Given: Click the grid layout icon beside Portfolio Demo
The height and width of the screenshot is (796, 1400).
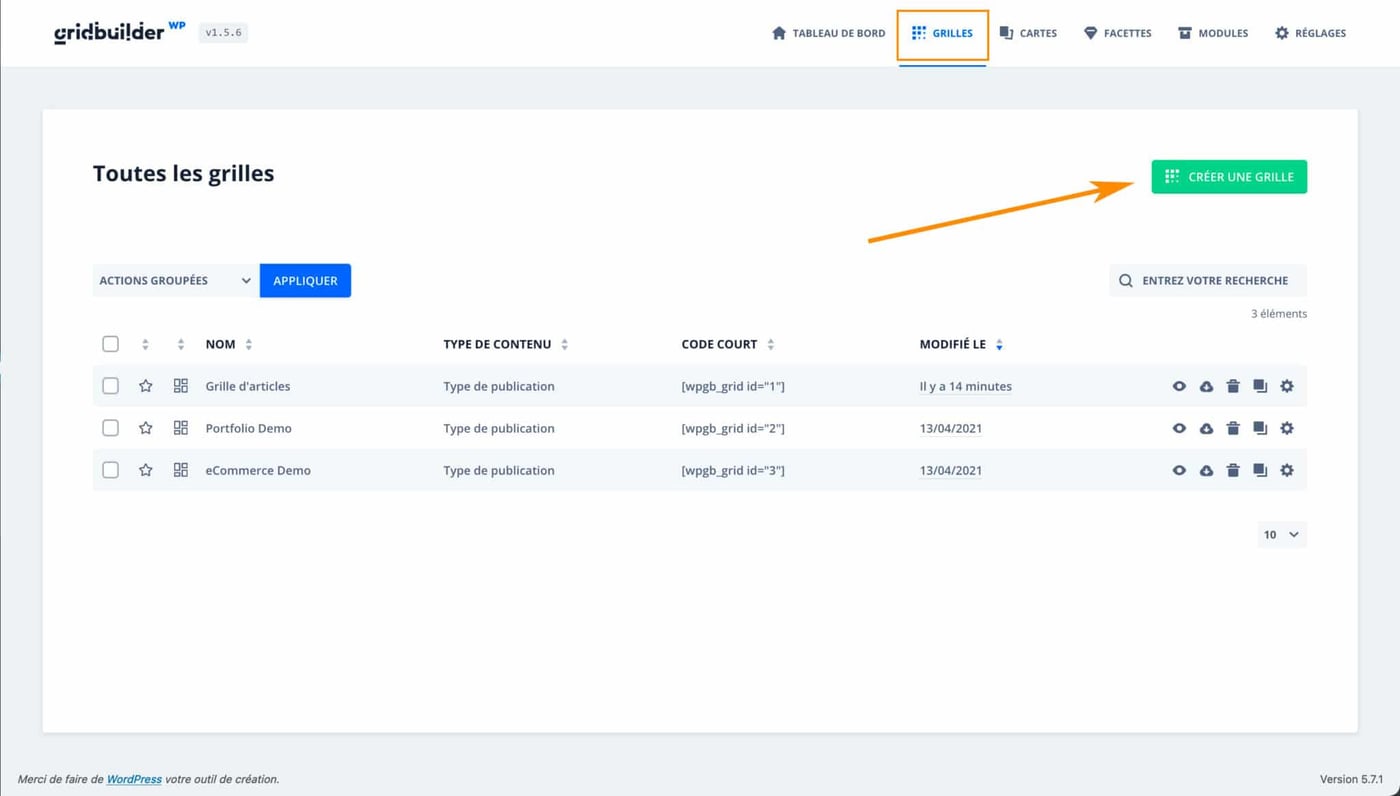Looking at the screenshot, I should tap(181, 428).
